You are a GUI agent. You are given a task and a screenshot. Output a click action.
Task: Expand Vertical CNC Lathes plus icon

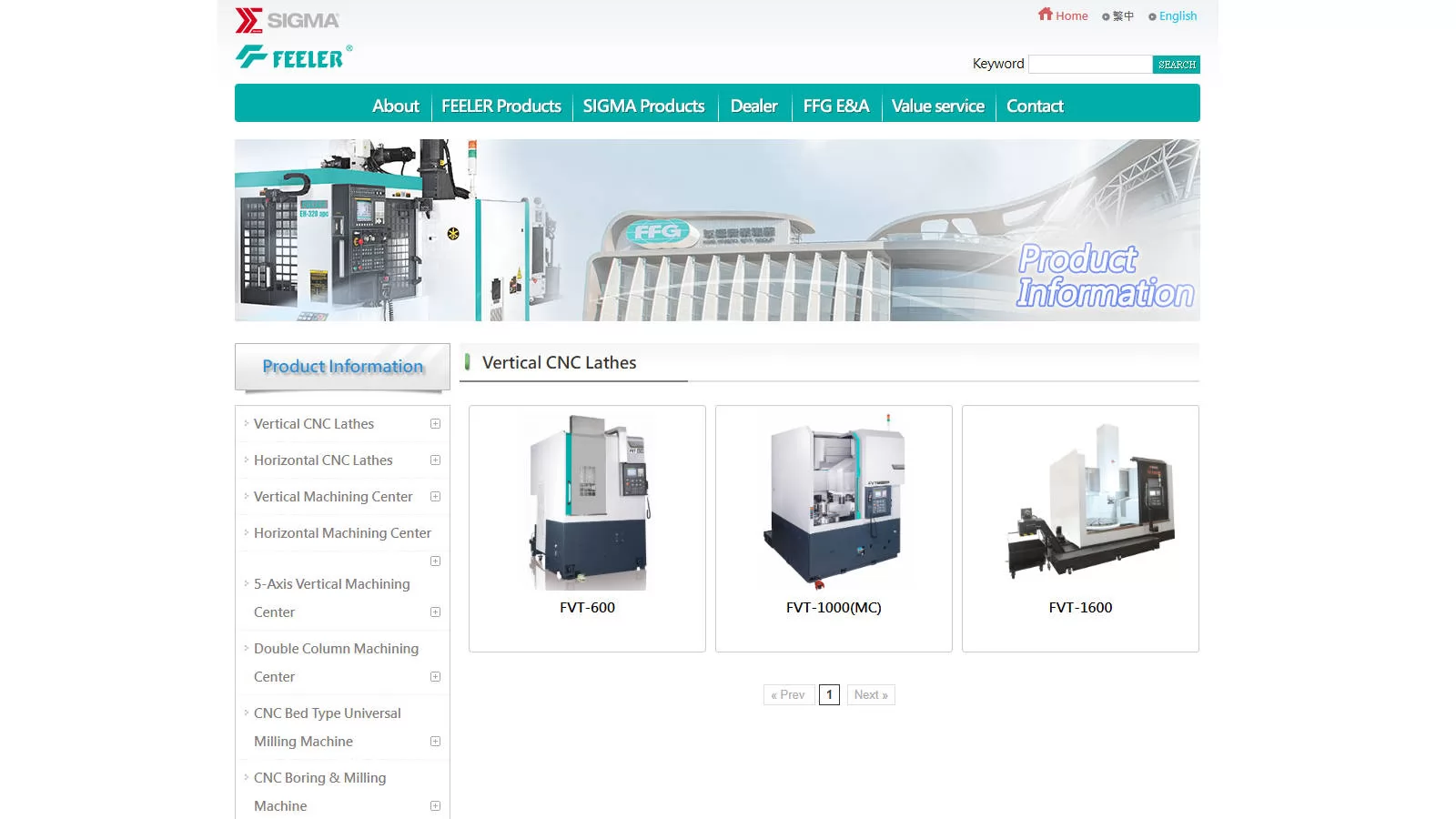click(x=435, y=424)
